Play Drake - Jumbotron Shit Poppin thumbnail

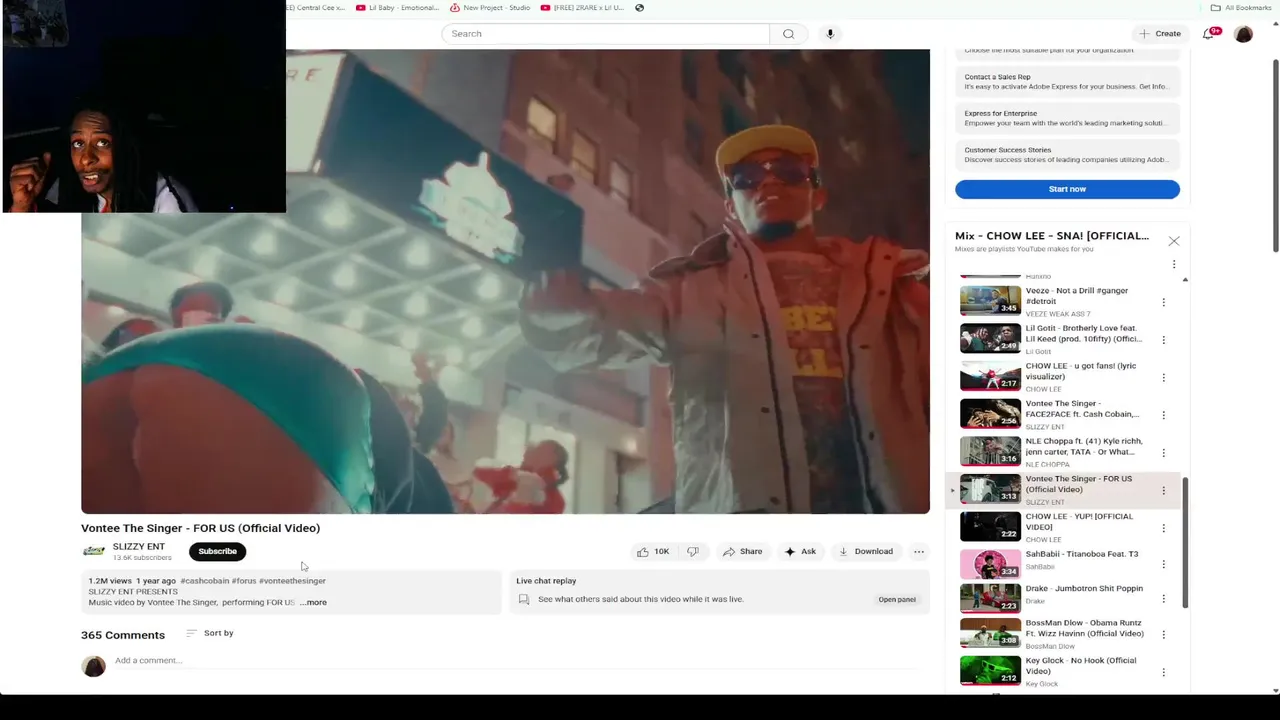[x=990, y=598]
